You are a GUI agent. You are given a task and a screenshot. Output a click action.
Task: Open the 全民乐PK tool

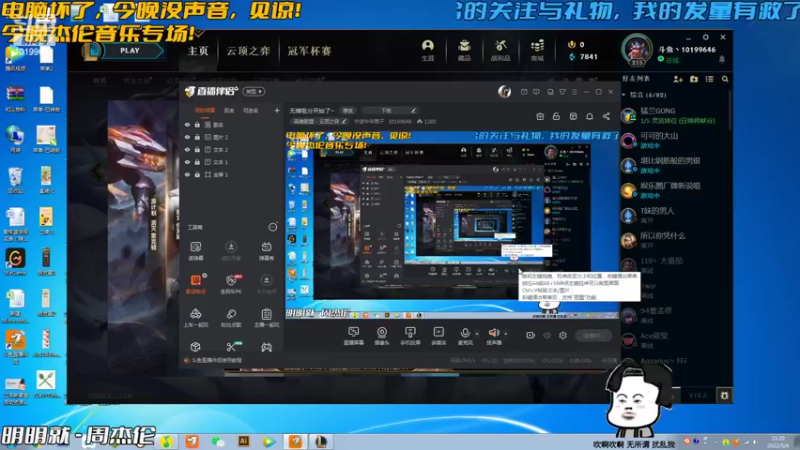click(x=231, y=284)
